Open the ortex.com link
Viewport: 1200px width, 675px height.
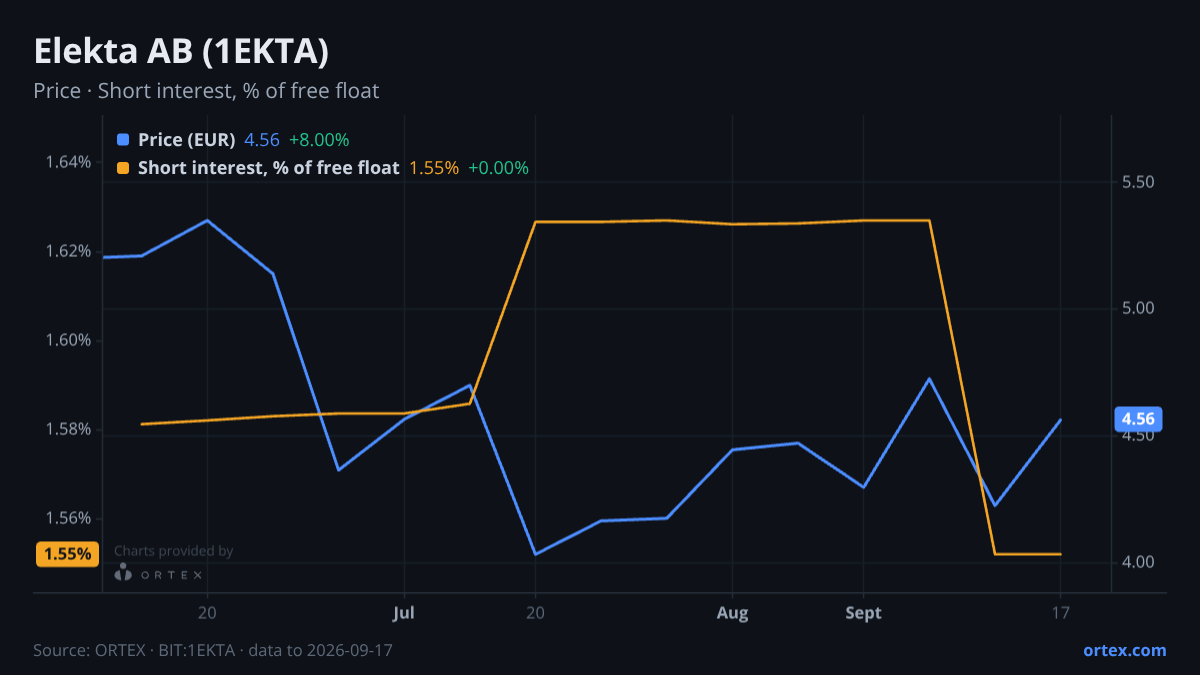[1124, 650]
